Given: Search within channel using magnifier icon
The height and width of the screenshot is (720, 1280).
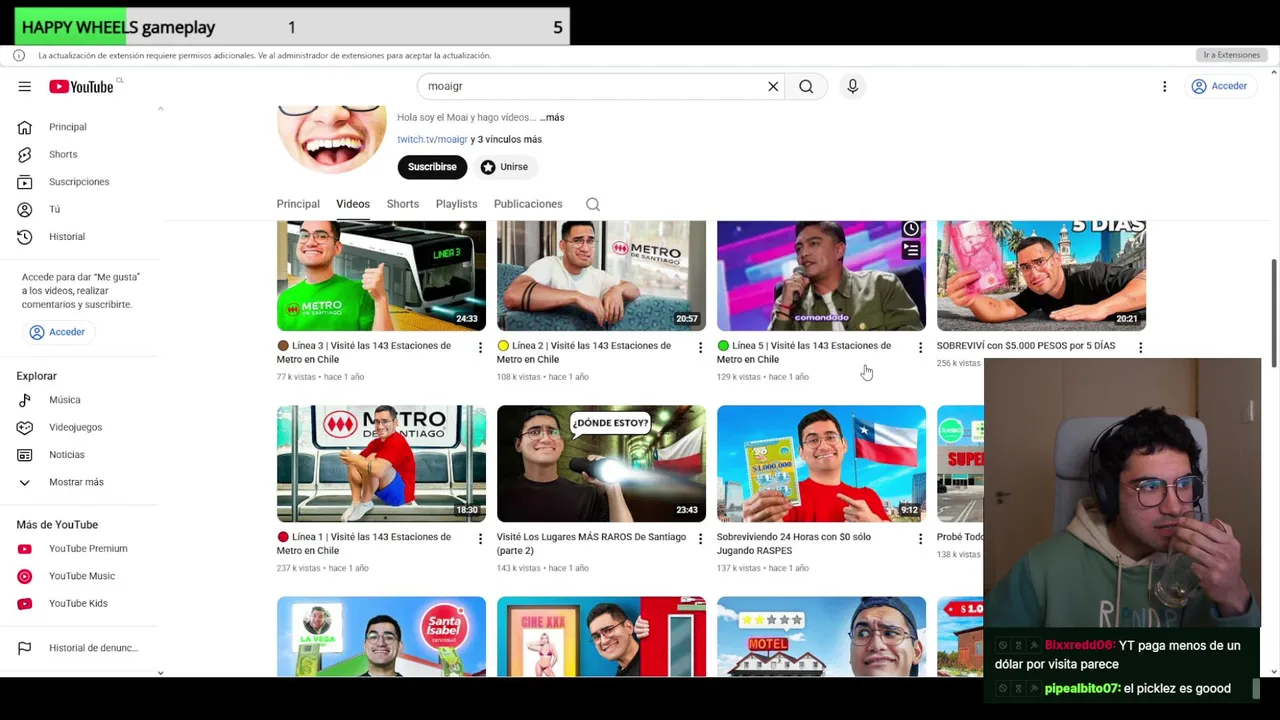Looking at the screenshot, I should [593, 204].
